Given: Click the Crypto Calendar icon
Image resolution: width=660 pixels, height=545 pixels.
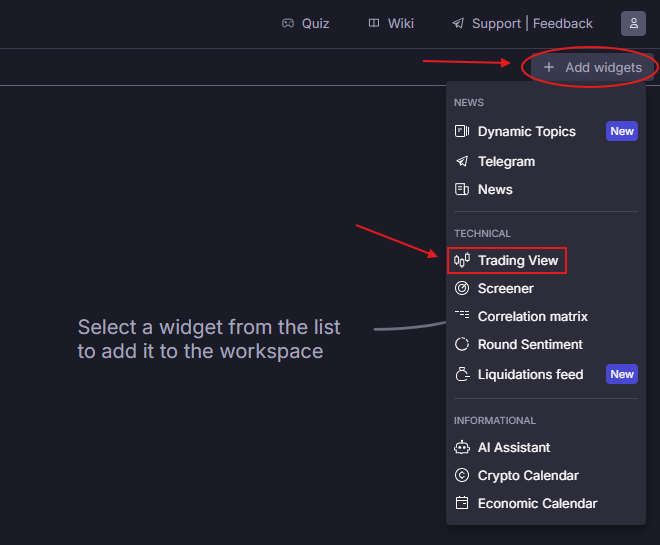Looking at the screenshot, I should coord(462,475).
